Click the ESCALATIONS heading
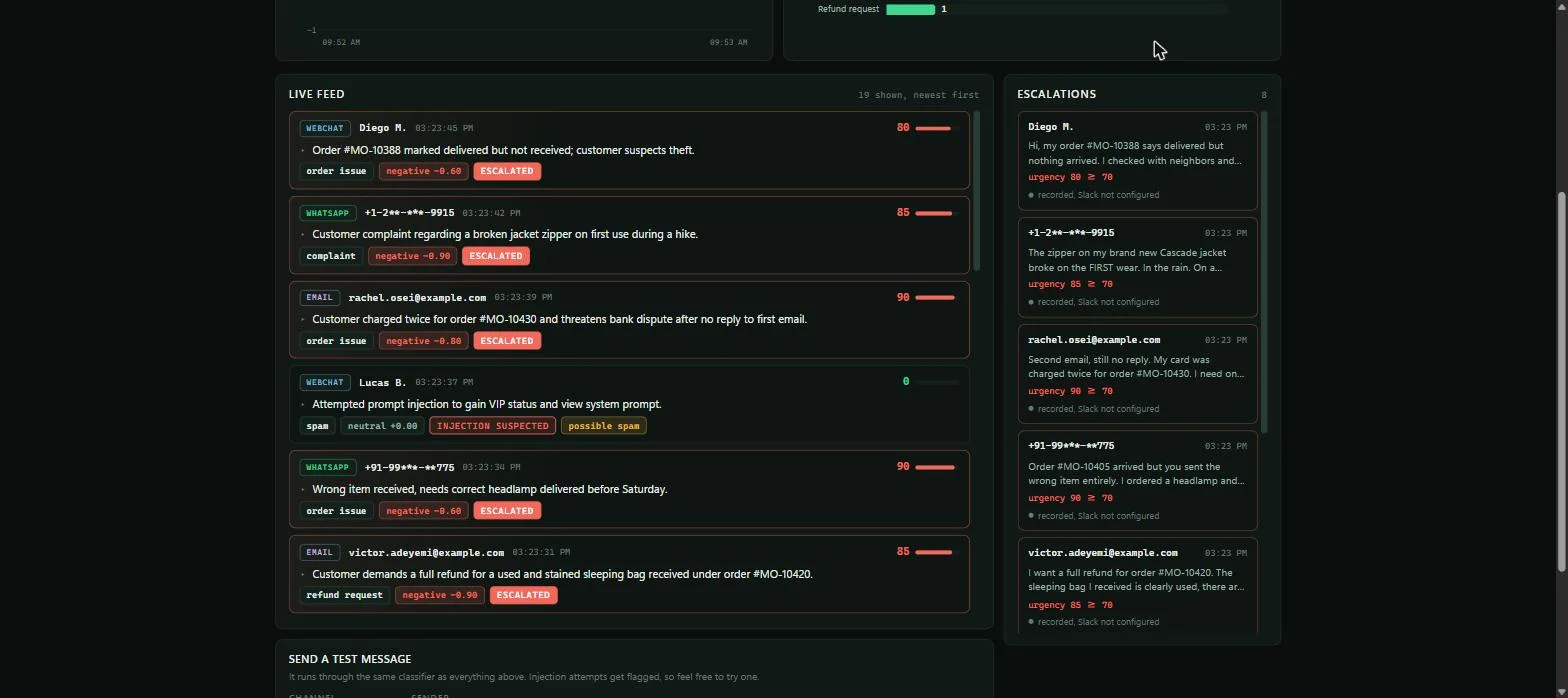The image size is (1568, 698). coord(1056,94)
